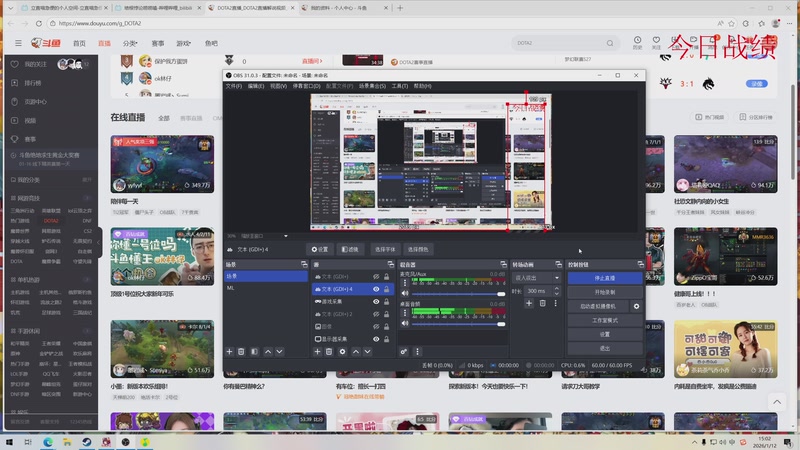
Task: Click 开始录制 start recording button
Action: coord(605,292)
